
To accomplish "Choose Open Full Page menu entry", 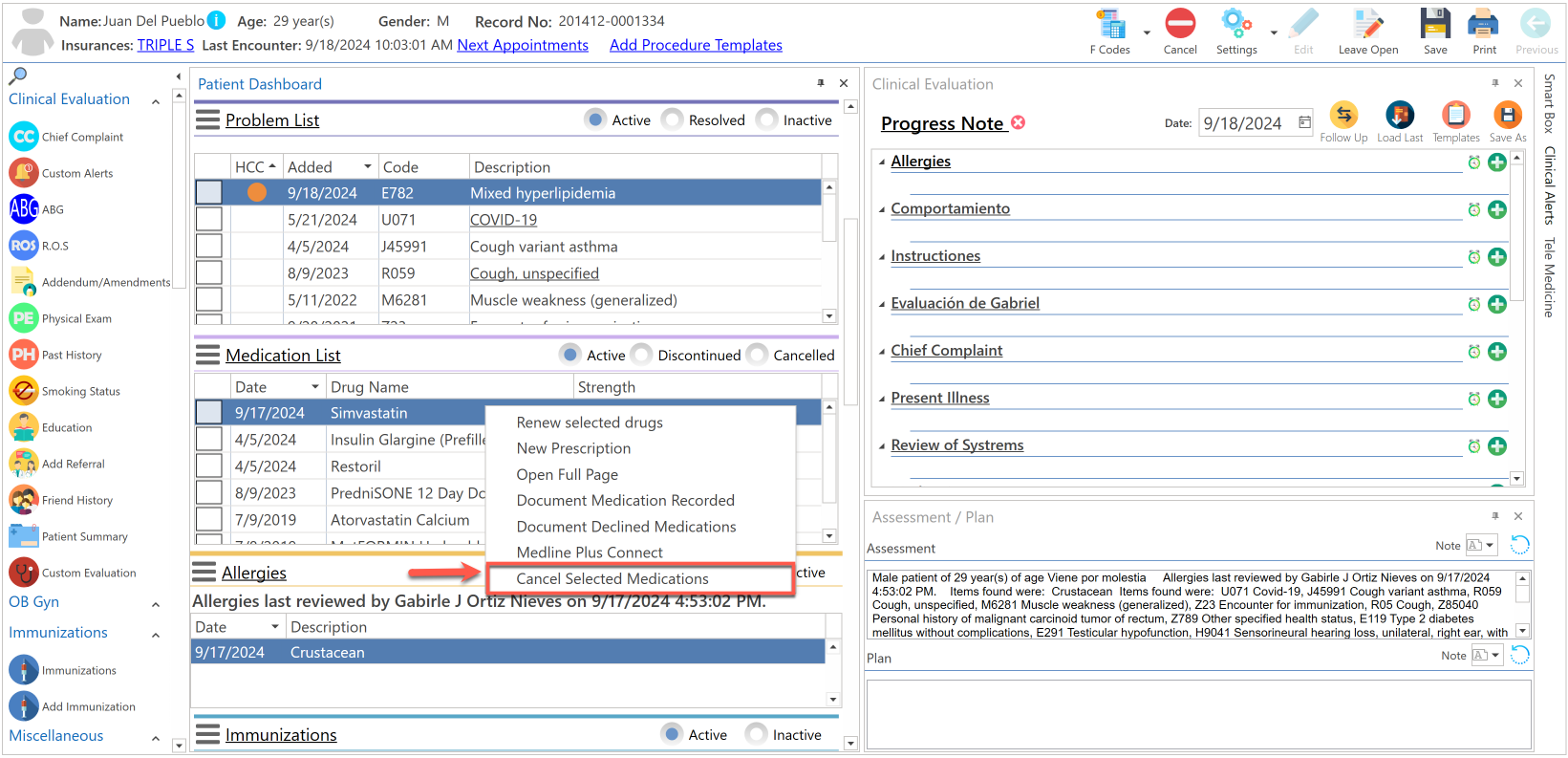I will click(x=567, y=474).
